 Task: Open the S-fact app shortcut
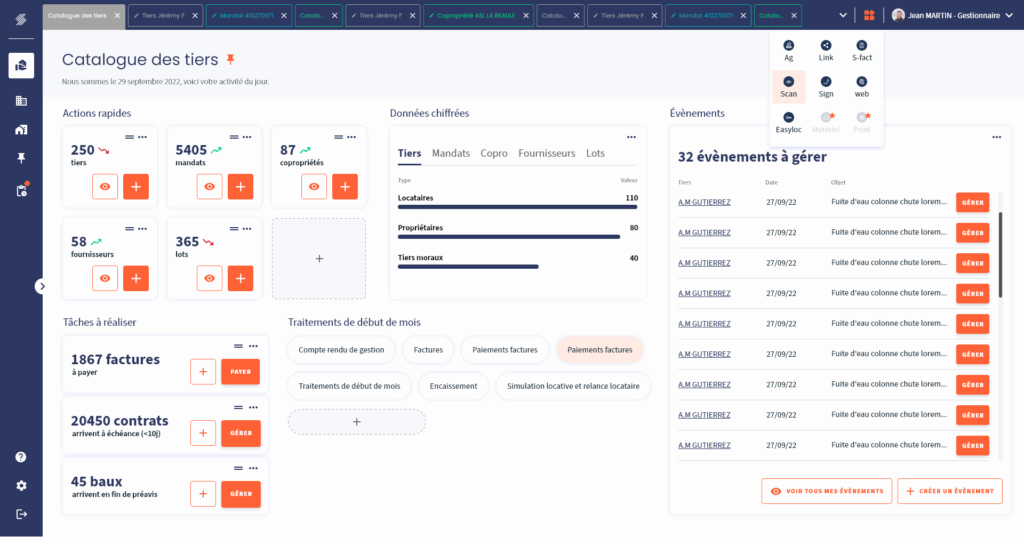[x=861, y=50]
